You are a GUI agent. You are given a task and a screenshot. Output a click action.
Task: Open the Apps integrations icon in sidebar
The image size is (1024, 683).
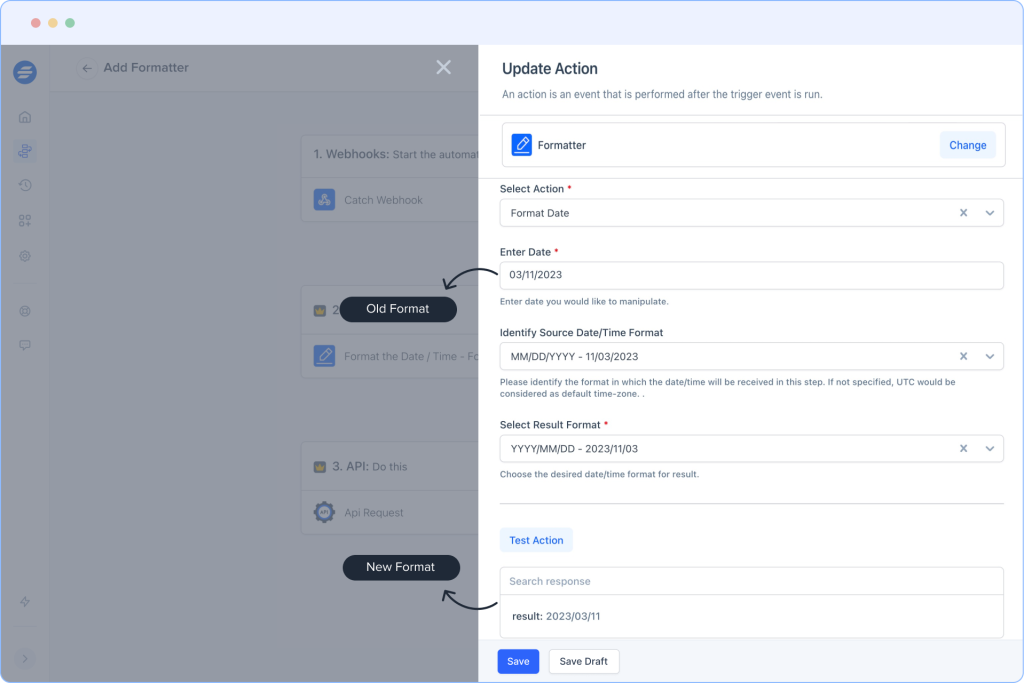pyautogui.click(x=24, y=220)
